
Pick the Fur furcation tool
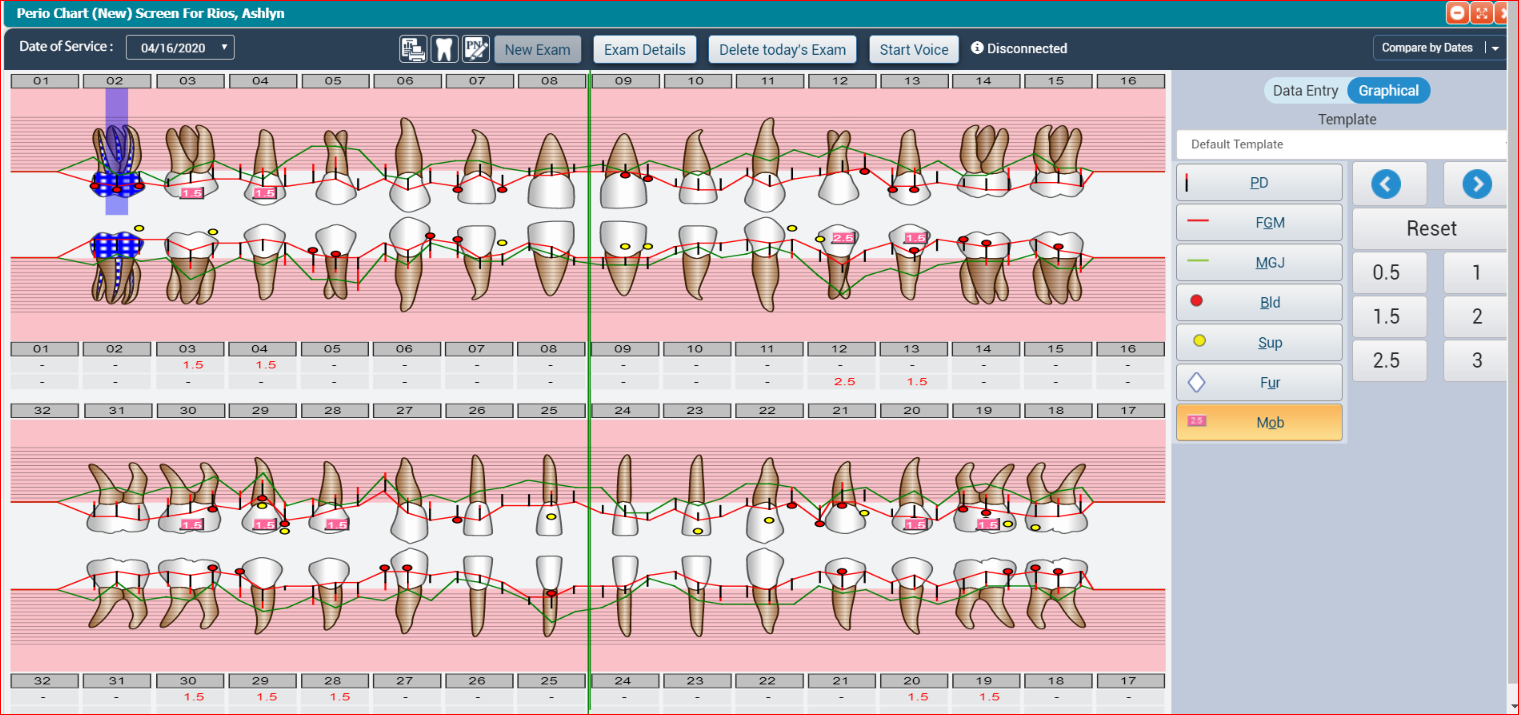click(1259, 383)
